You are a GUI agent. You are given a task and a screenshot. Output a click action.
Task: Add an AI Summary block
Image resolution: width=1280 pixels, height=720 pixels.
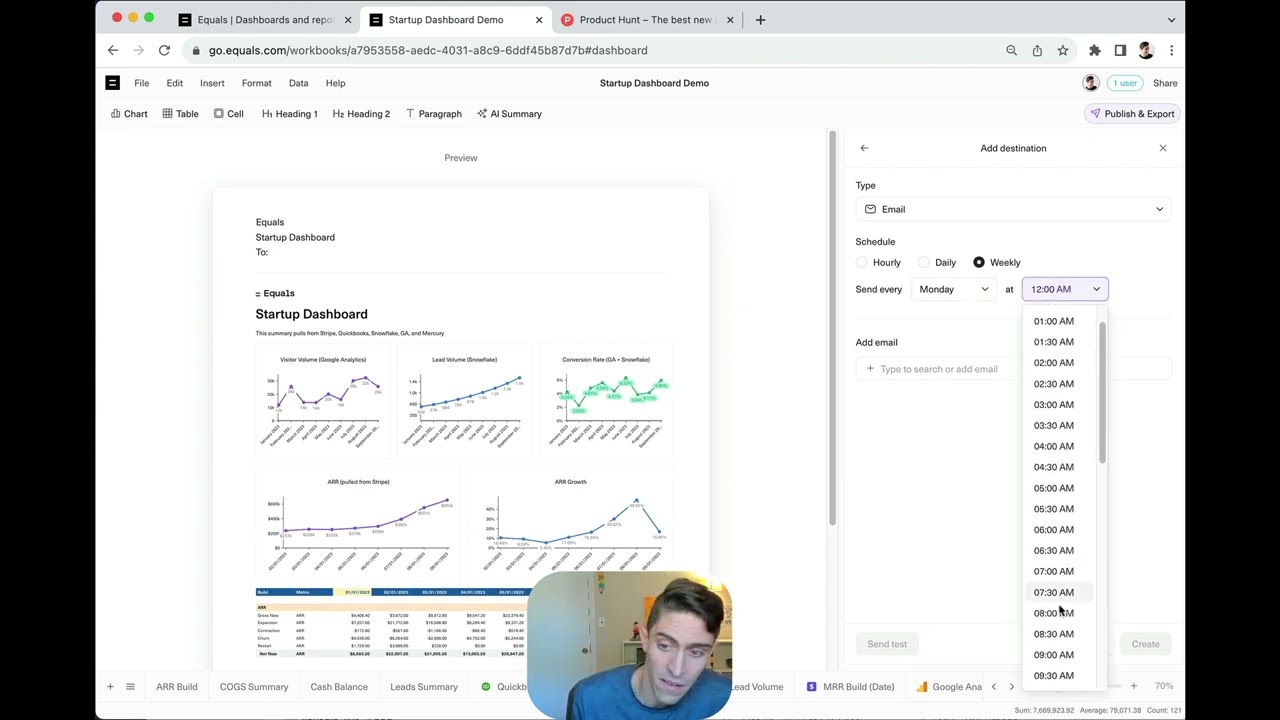coord(509,114)
